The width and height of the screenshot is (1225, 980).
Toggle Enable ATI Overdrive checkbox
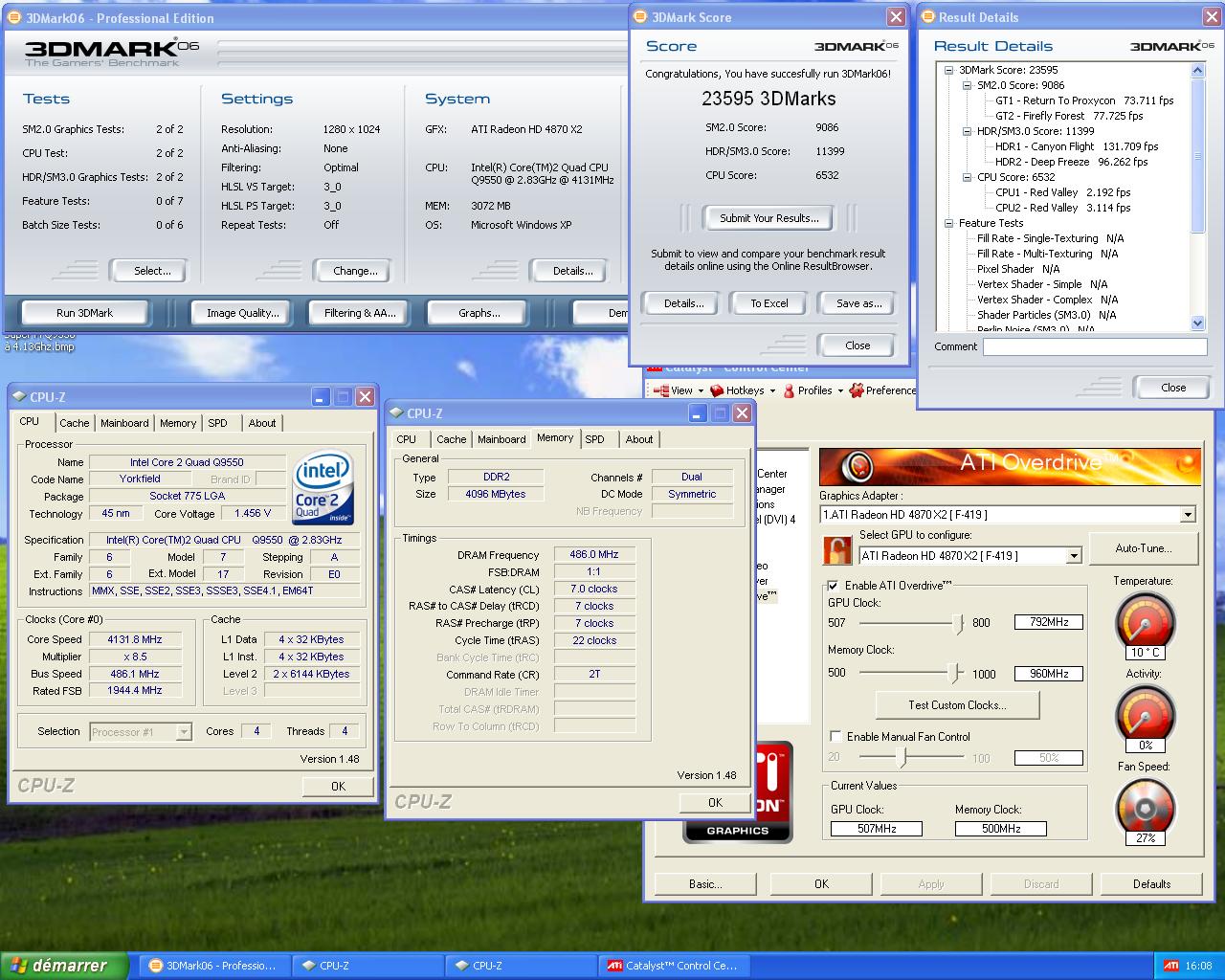pos(833,586)
